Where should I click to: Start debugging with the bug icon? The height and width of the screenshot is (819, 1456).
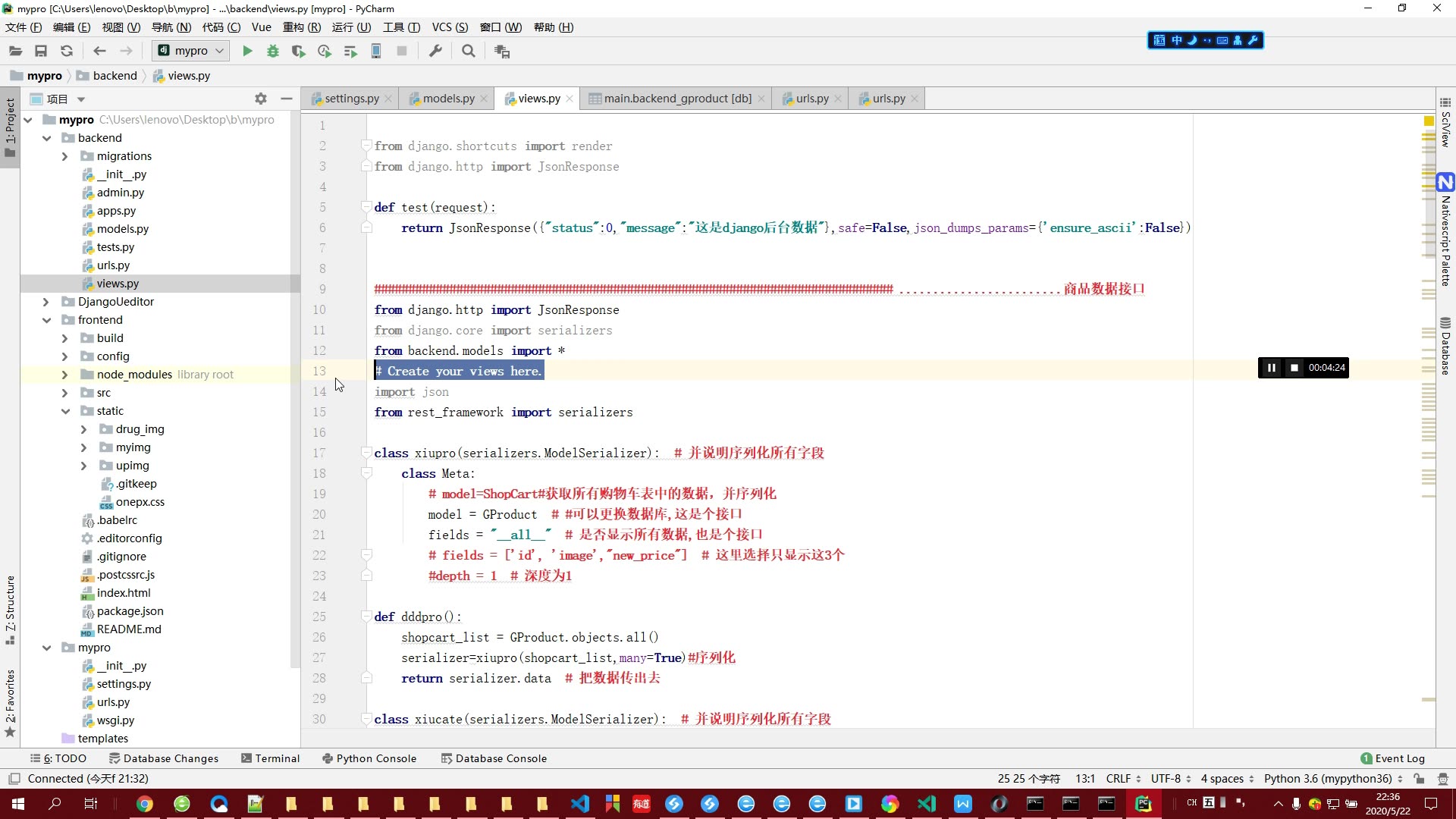[x=273, y=51]
